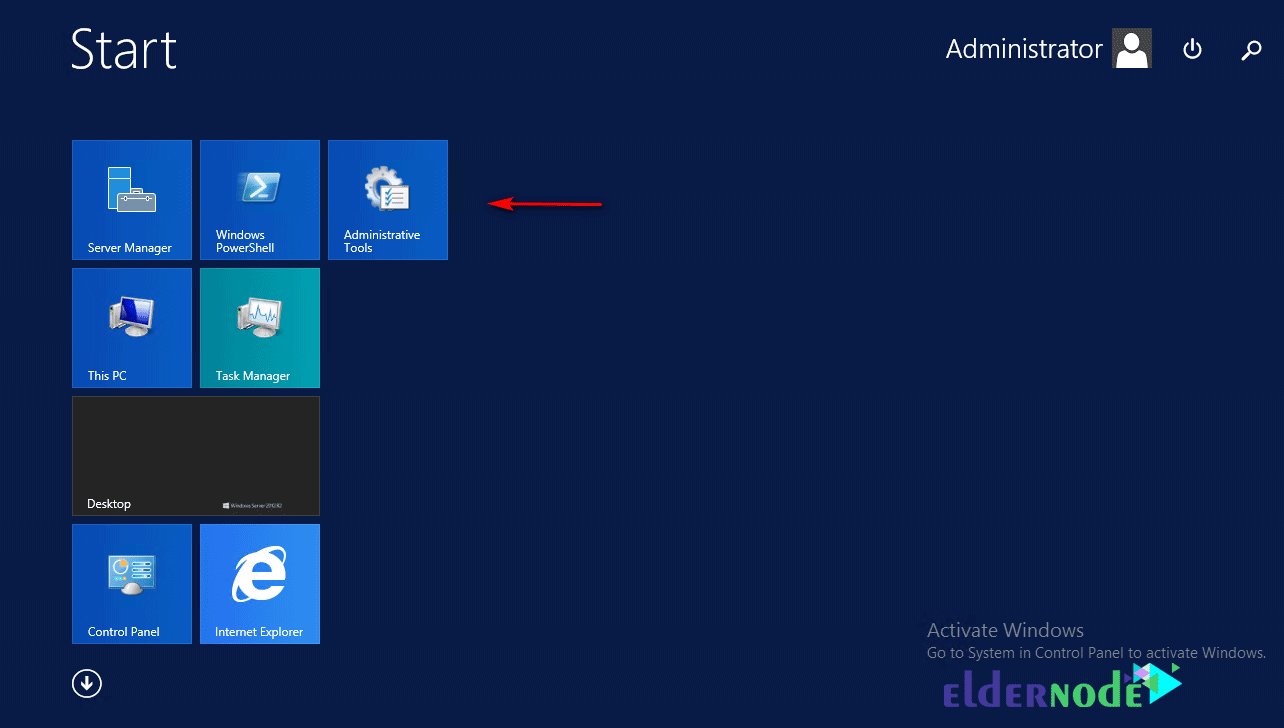Launch the Internet Explorer tile
This screenshot has height=728, width=1284.
click(260, 584)
